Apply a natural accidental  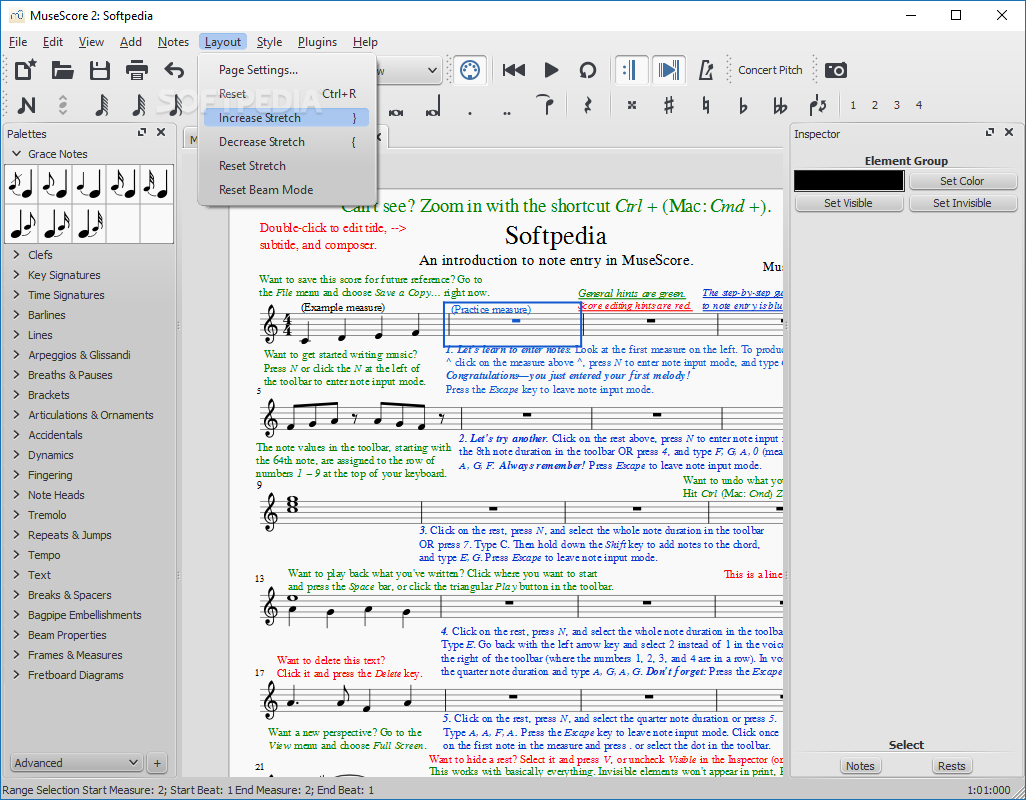[x=706, y=105]
